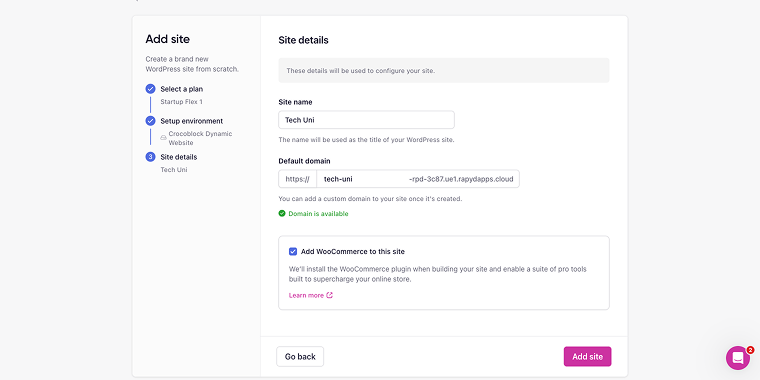Click the Crocoblock Dynamic Website template icon
760x380 pixels.
163,138
